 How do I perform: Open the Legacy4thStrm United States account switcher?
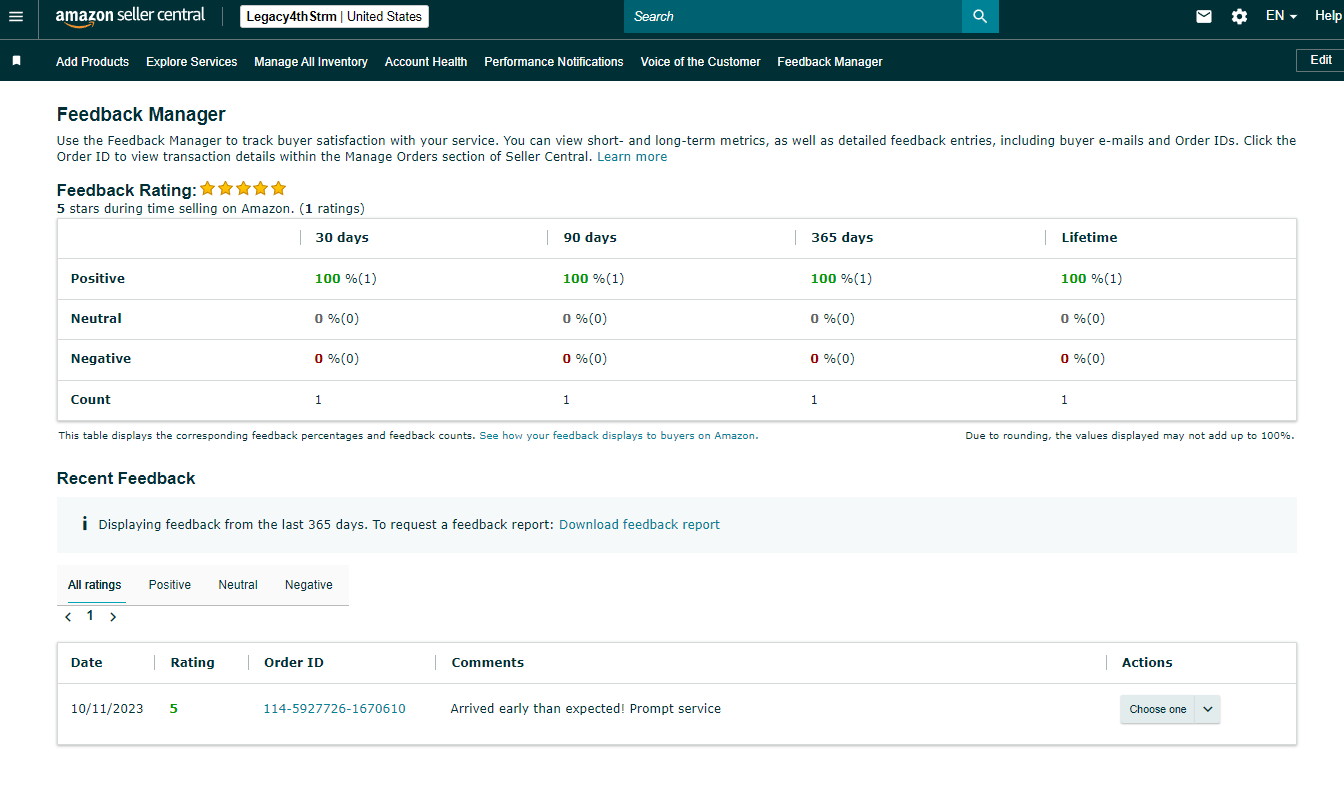[334, 17]
